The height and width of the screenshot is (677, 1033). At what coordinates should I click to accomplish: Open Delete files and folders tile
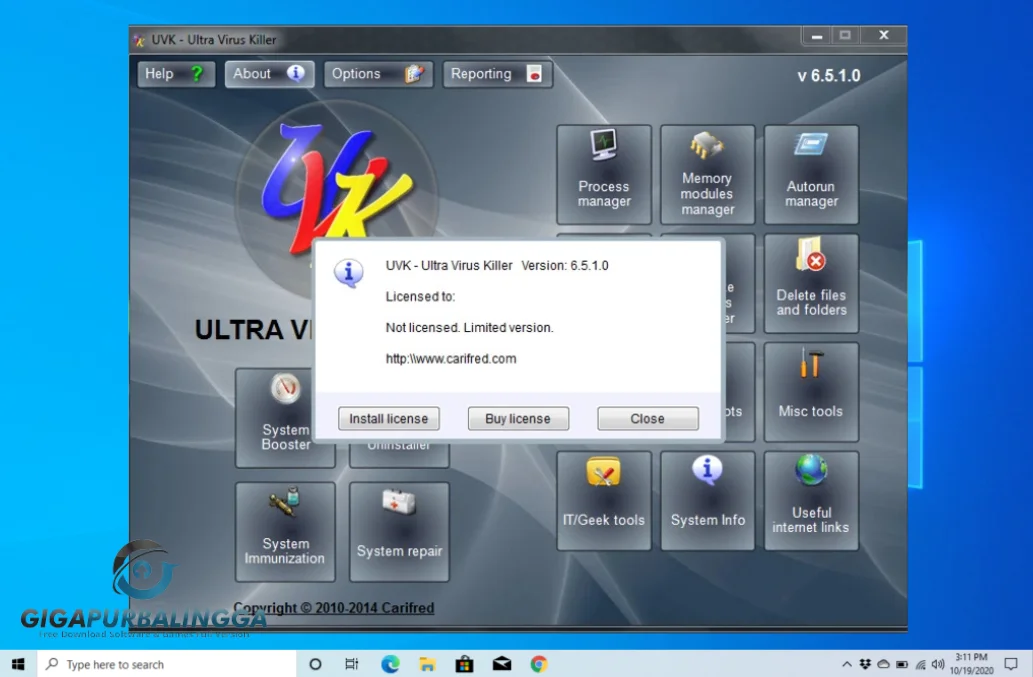pos(811,283)
